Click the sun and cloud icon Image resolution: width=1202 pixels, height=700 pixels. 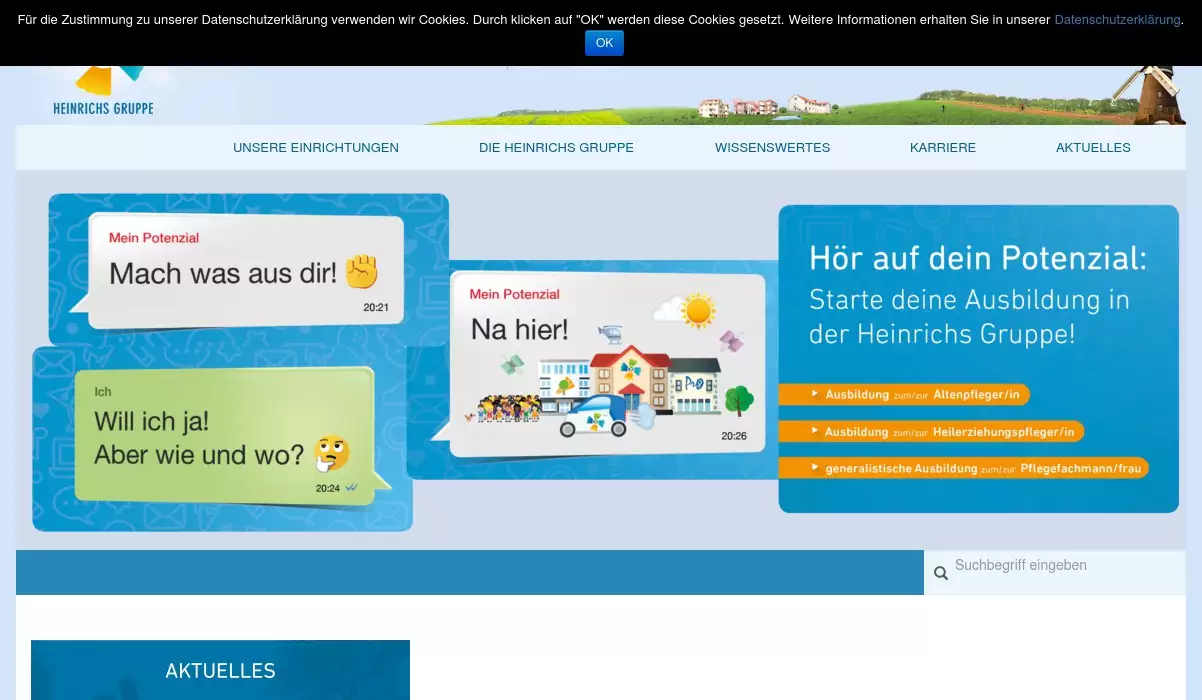(687, 311)
